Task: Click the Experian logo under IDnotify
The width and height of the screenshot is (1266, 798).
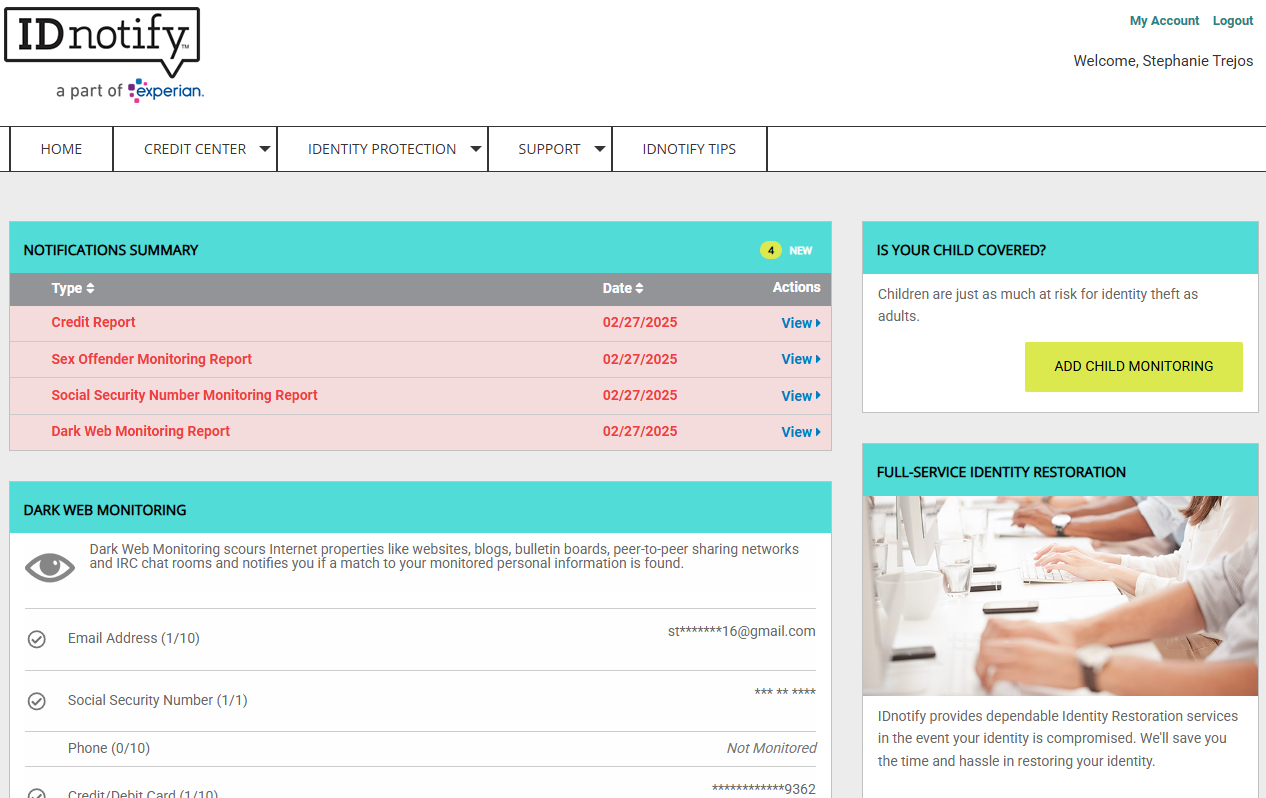Action: coord(166,91)
